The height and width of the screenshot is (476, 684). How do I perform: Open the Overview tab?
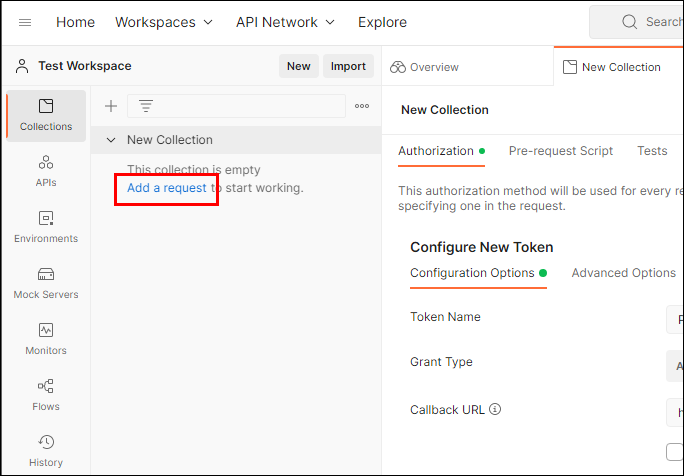click(468, 67)
